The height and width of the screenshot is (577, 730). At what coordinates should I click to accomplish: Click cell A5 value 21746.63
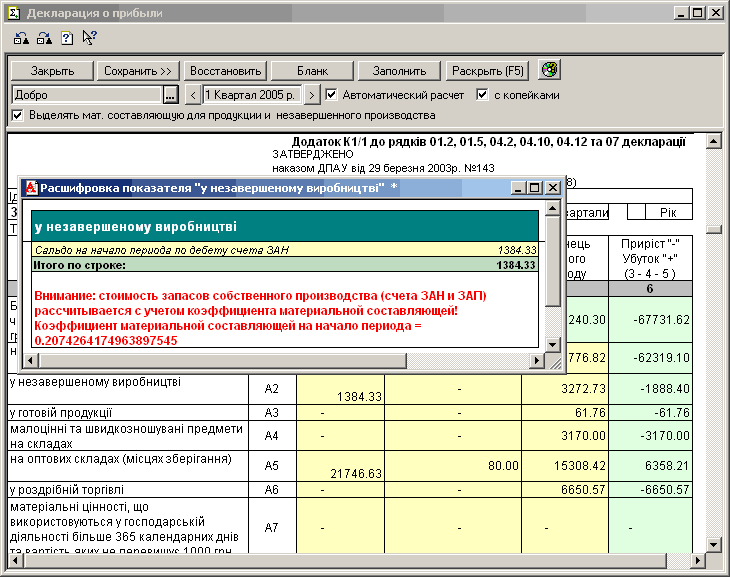(340, 466)
